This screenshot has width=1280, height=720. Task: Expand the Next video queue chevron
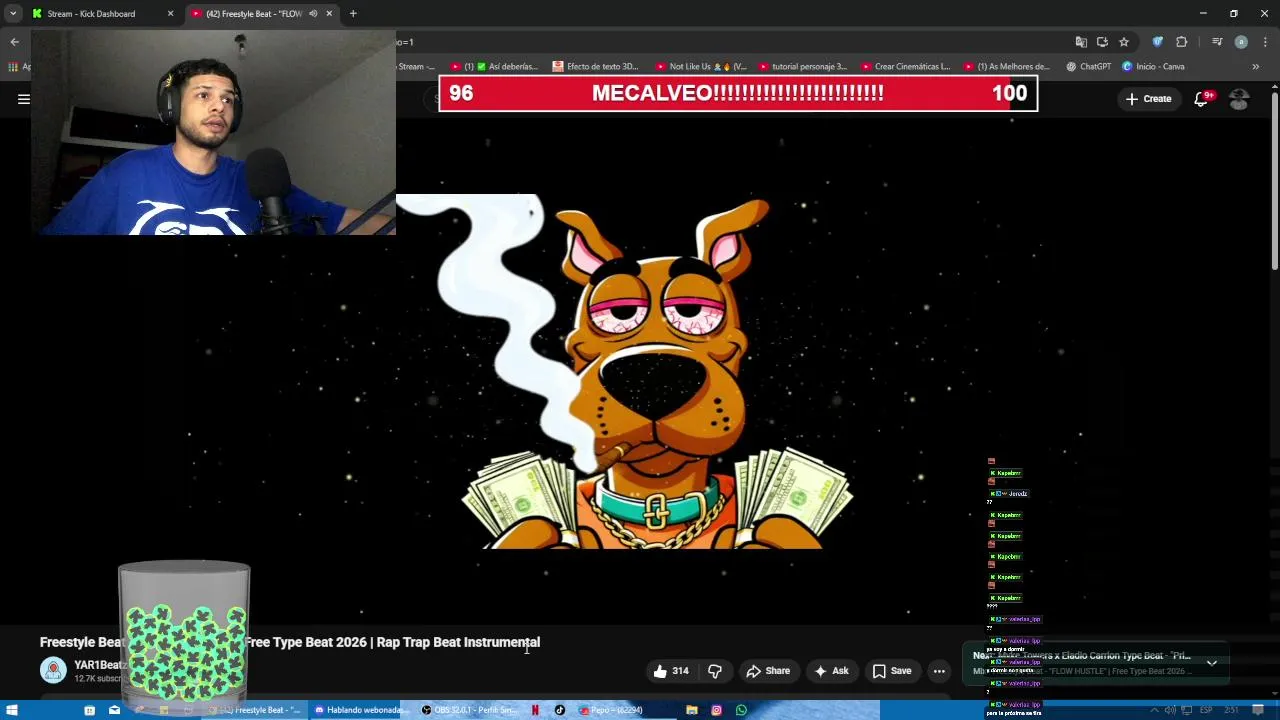(x=1211, y=663)
